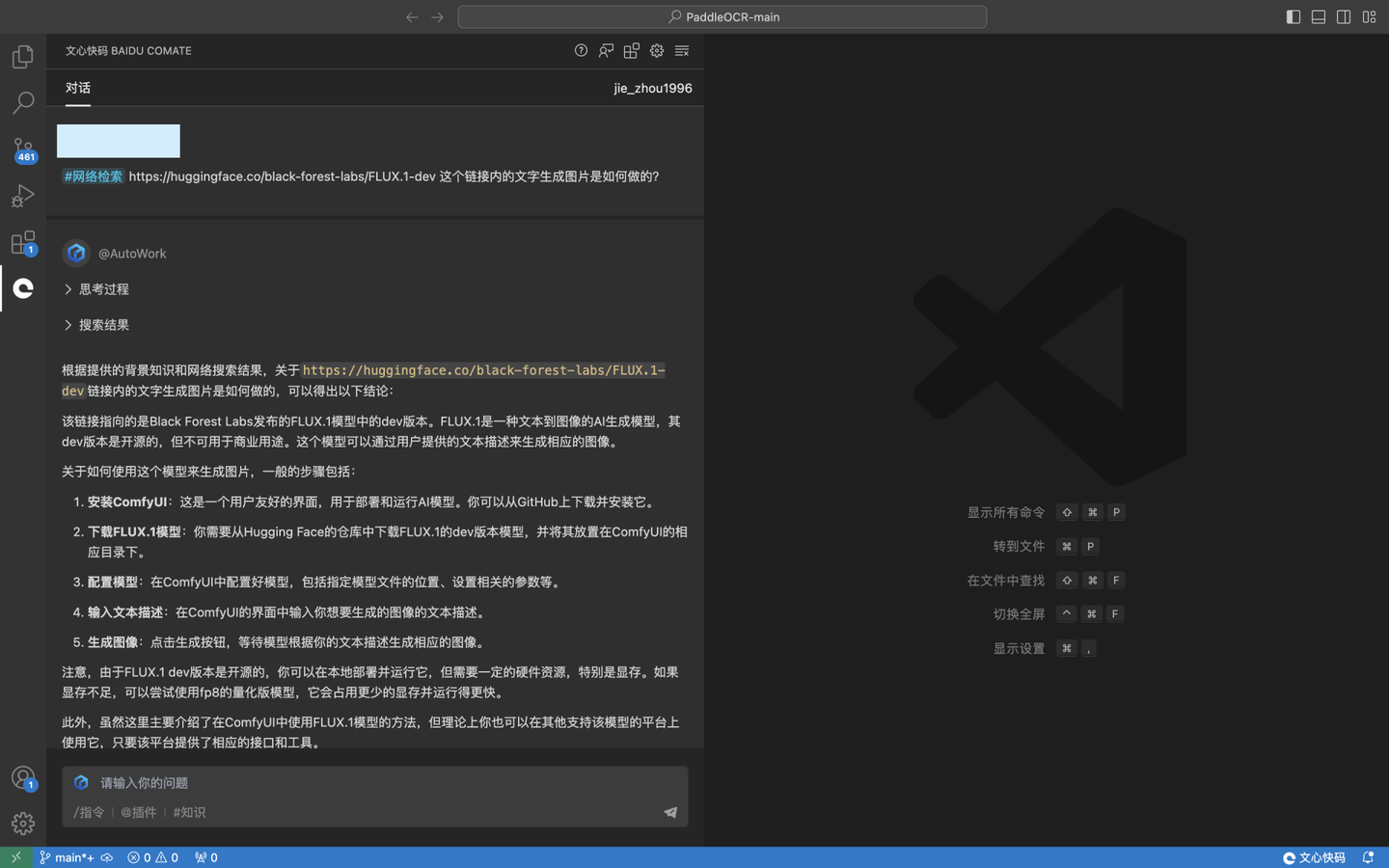The height and width of the screenshot is (868, 1389).
Task: Publish changes with the cloud upload icon
Action: [107, 857]
